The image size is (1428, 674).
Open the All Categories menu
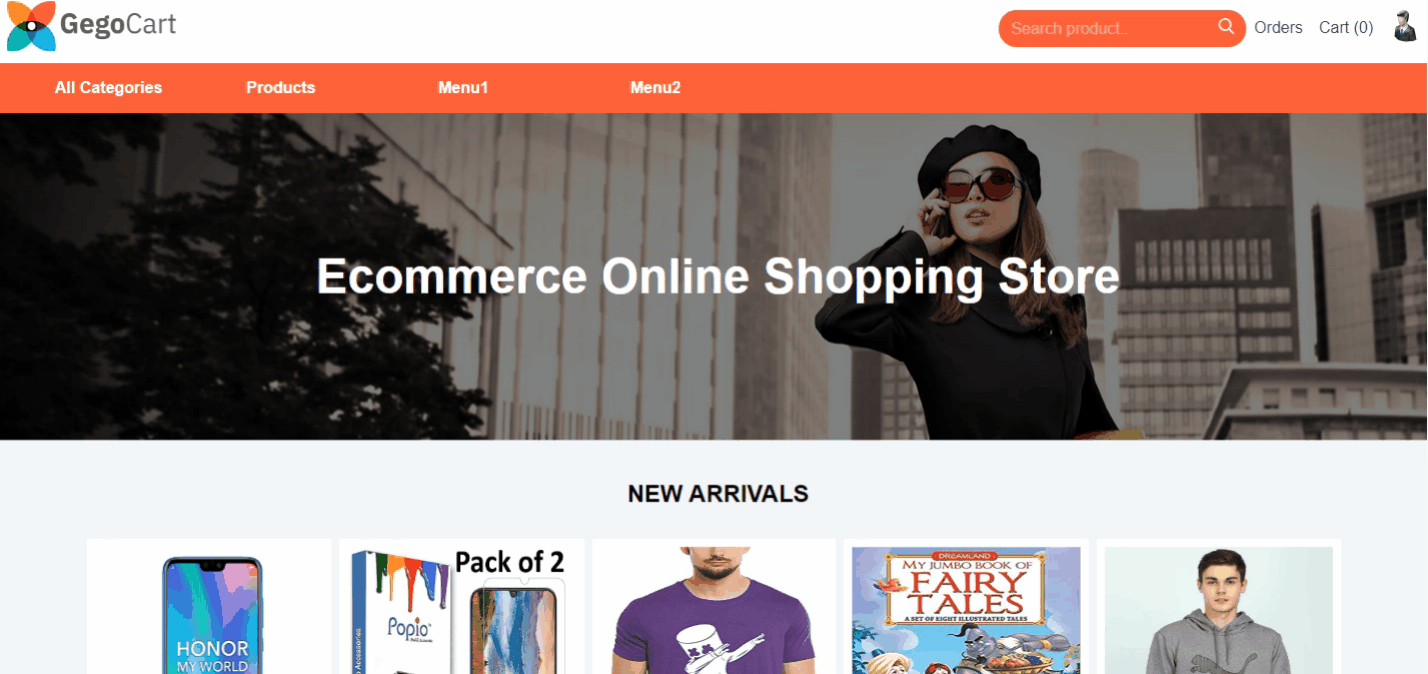[x=108, y=88]
